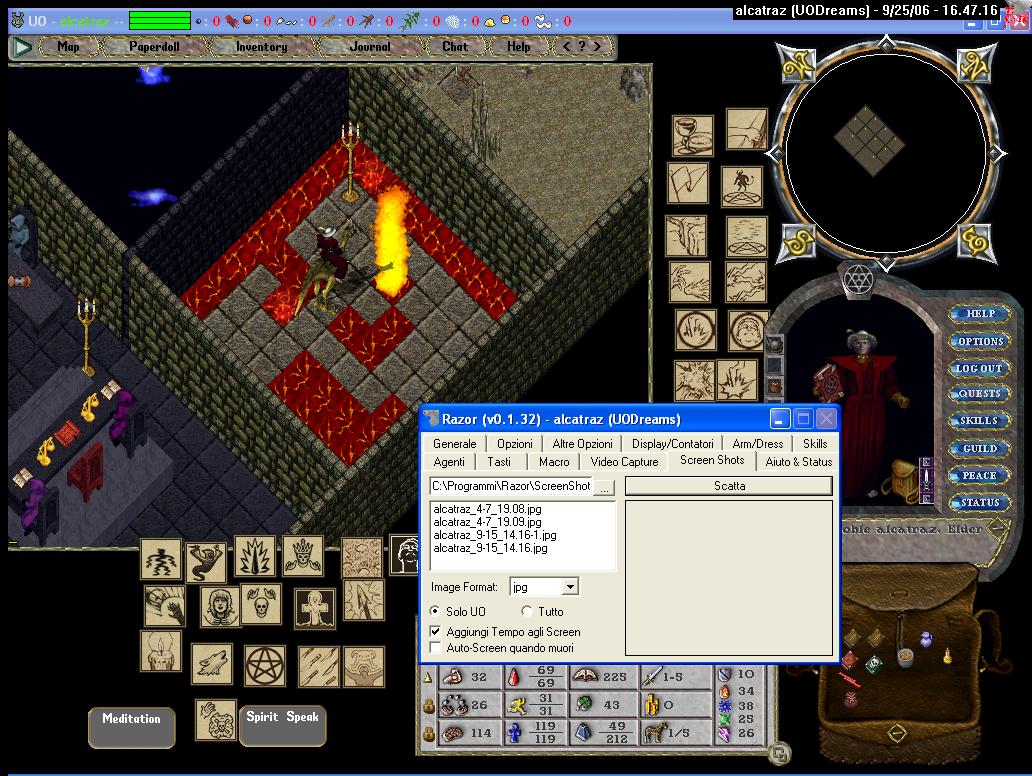Cast the howling wolf spell icon
The width and height of the screenshot is (1032, 776).
tap(211, 663)
